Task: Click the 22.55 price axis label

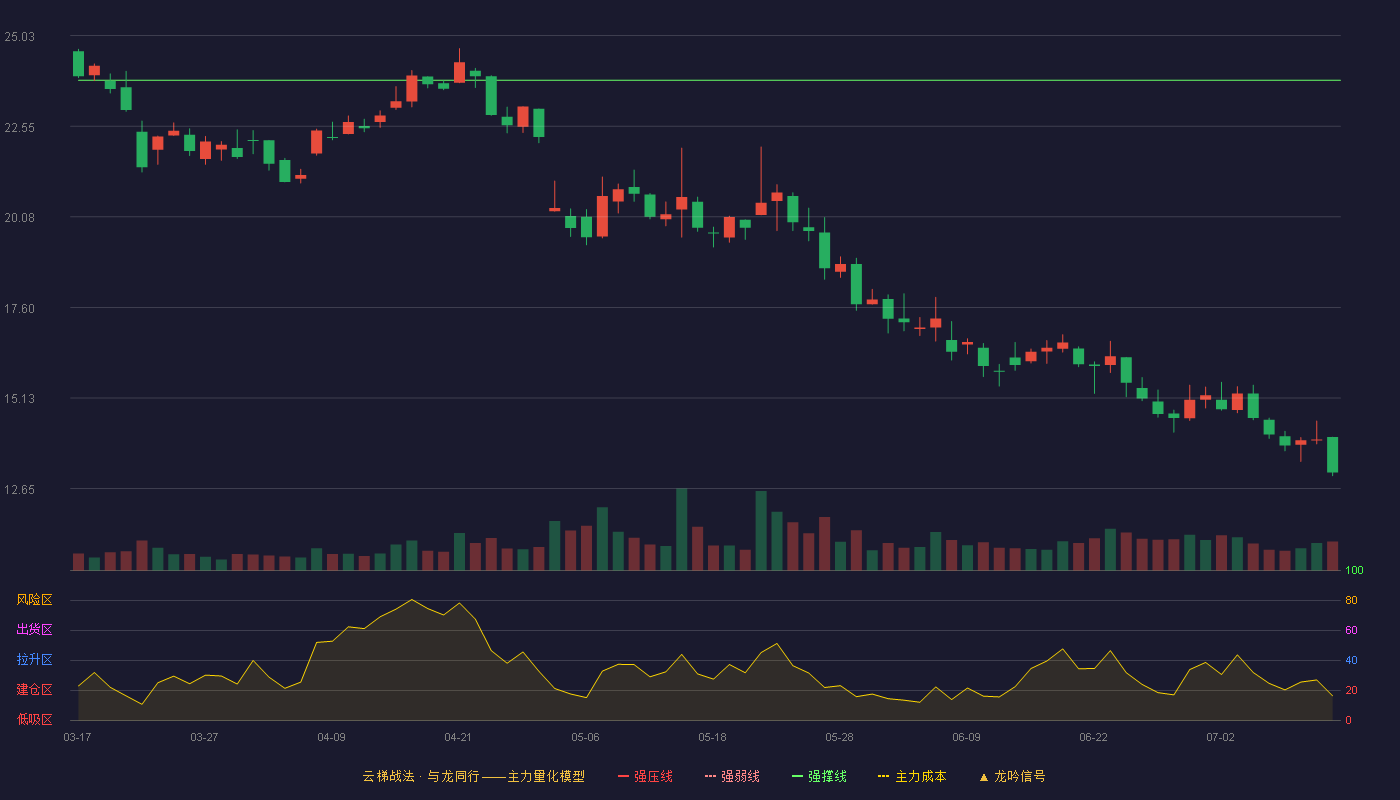Action: [19, 128]
